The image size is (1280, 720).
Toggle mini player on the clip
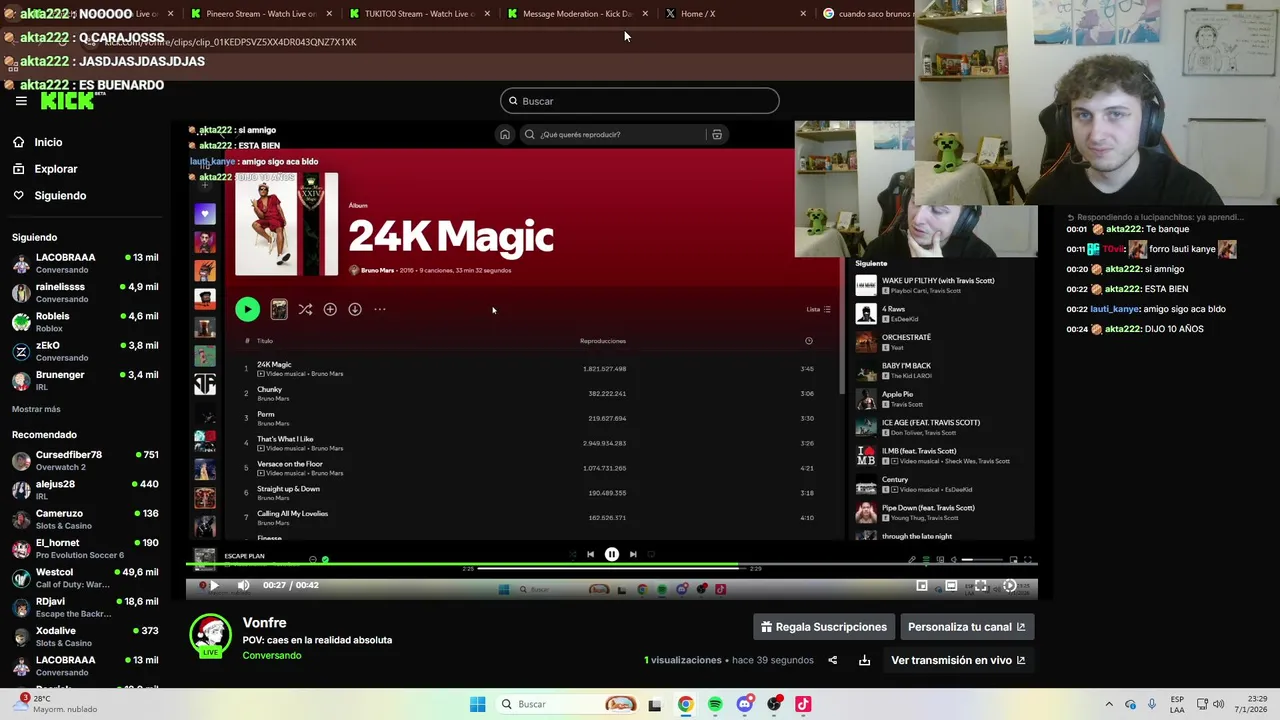pyautogui.click(x=922, y=586)
